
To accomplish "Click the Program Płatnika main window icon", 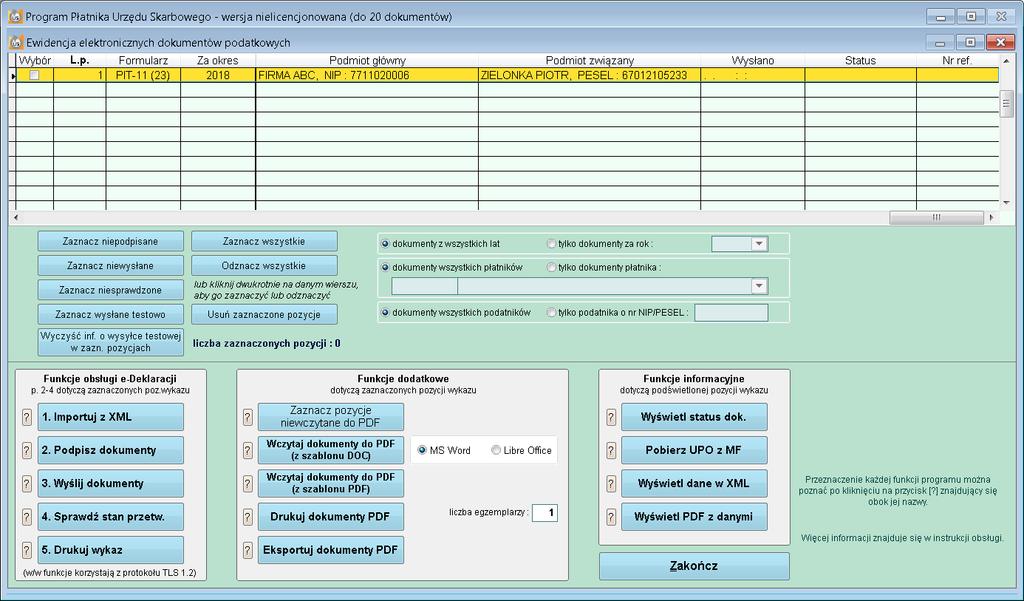I will click(16, 16).
